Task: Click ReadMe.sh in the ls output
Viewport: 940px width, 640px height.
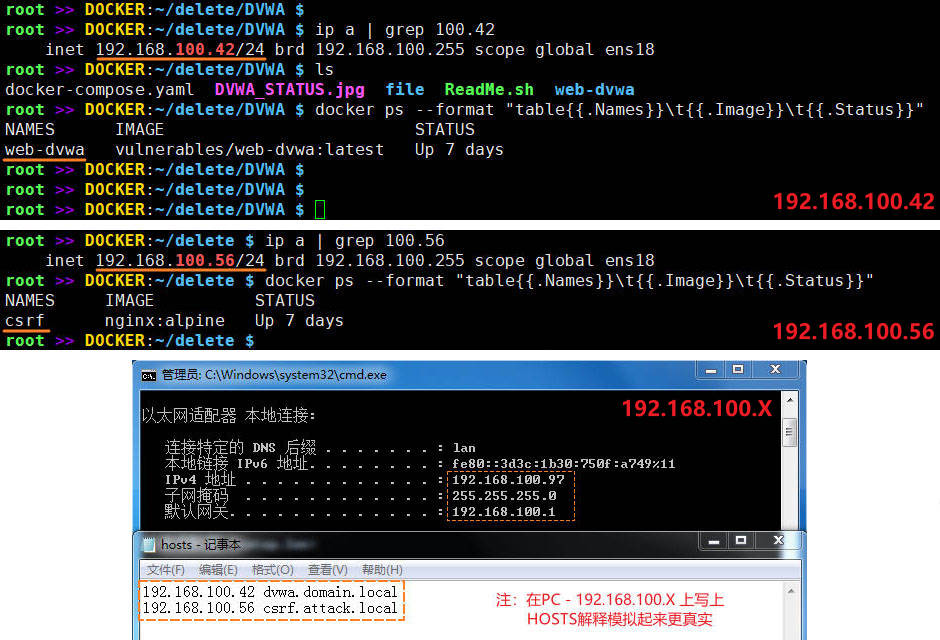Action: pos(489,90)
